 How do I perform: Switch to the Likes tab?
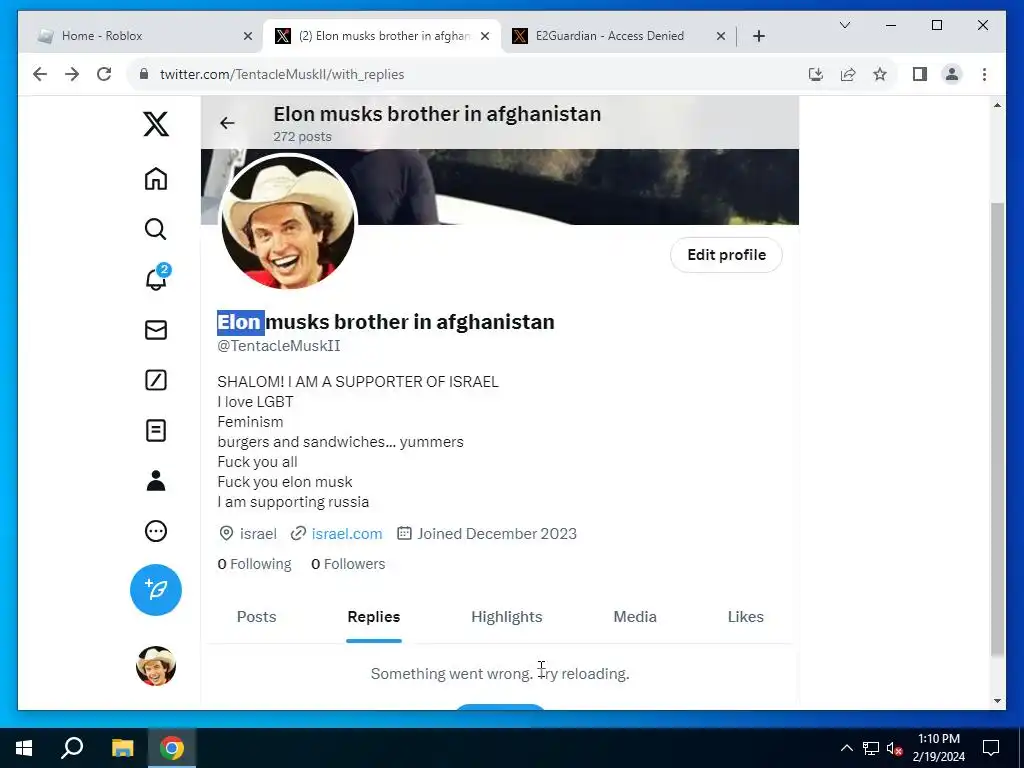pyautogui.click(x=745, y=616)
